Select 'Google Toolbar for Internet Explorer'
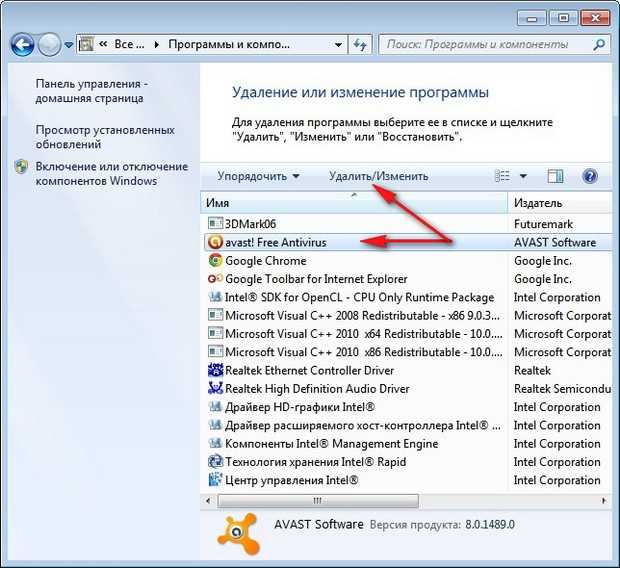 click(316, 279)
